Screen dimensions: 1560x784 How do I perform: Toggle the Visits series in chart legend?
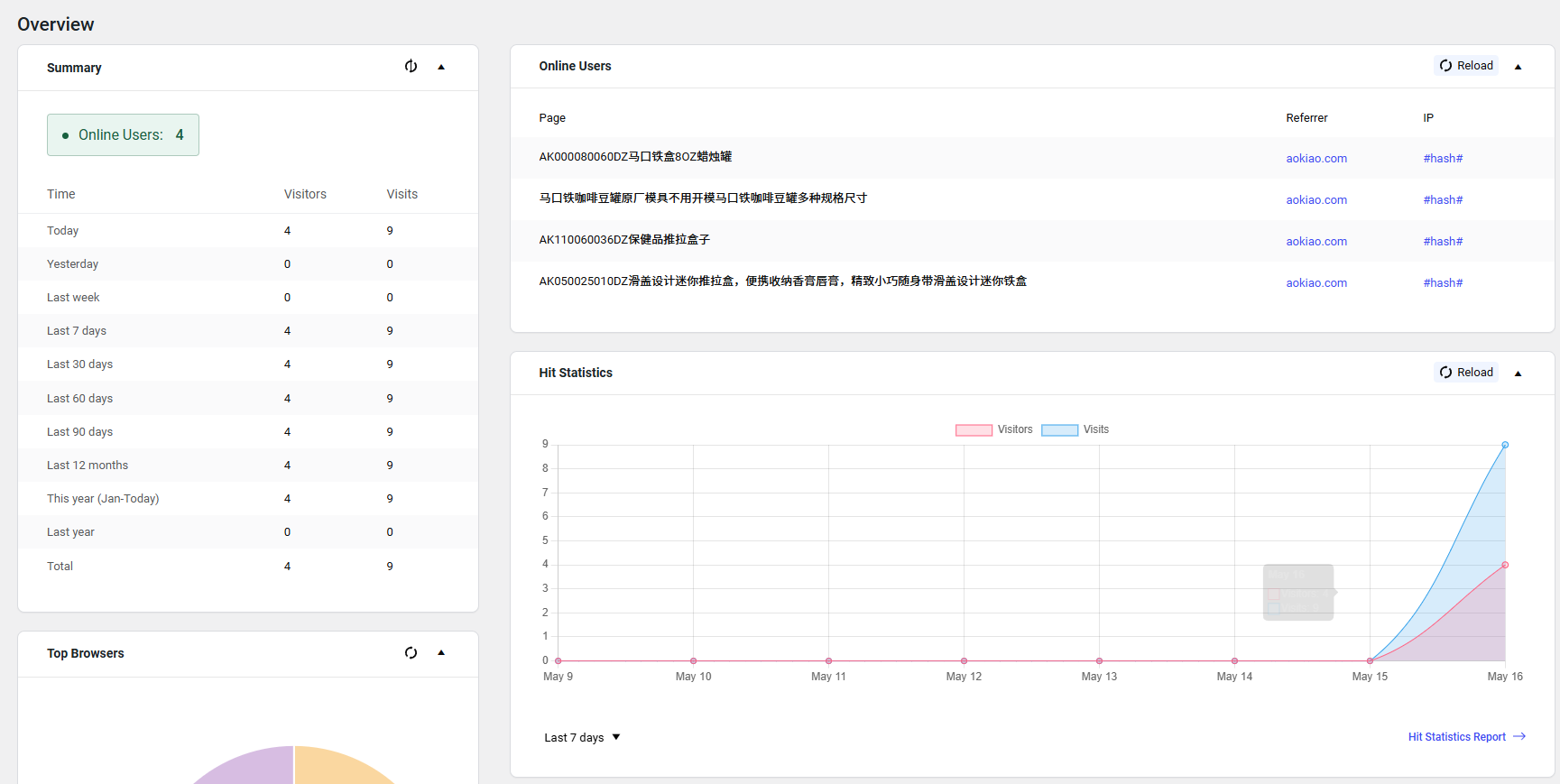coord(1075,429)
